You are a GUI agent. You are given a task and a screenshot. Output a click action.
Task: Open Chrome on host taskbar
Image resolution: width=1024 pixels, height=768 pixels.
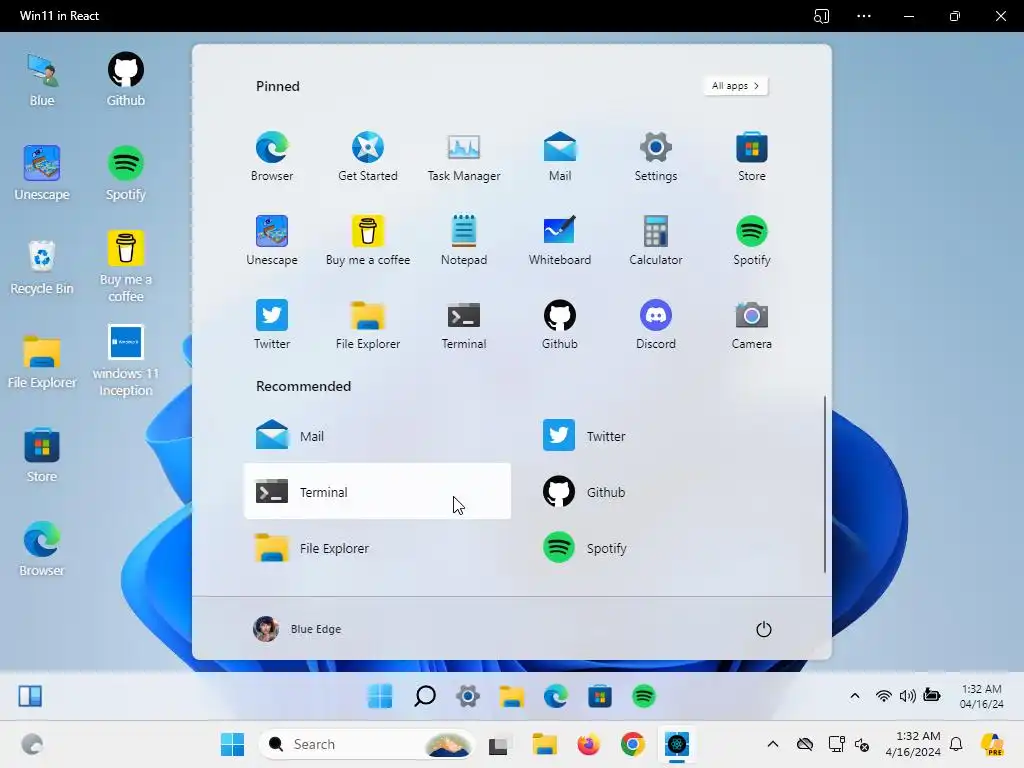point(632,744)
